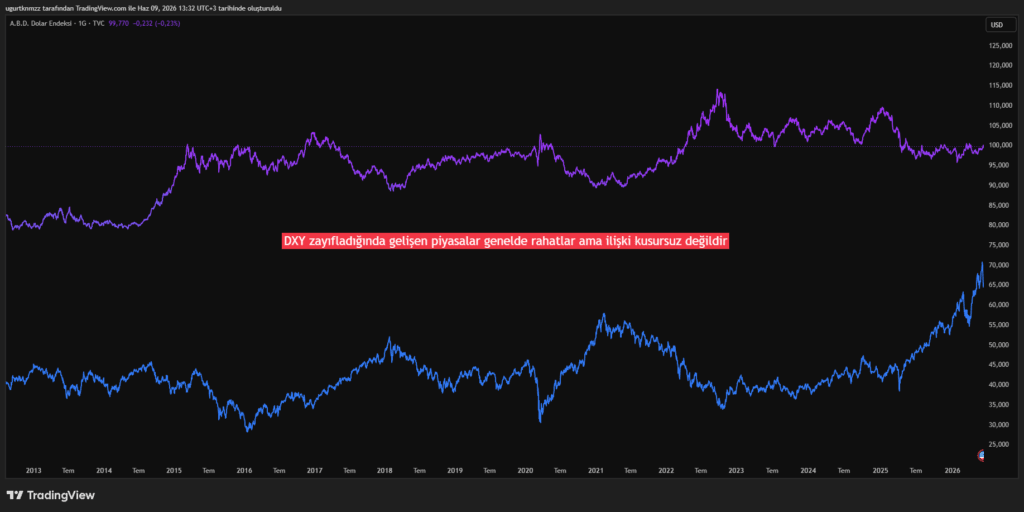This screenshot has height=512, width=1024.
Task: Click the 2017 label on time axis
Action: 314,470
